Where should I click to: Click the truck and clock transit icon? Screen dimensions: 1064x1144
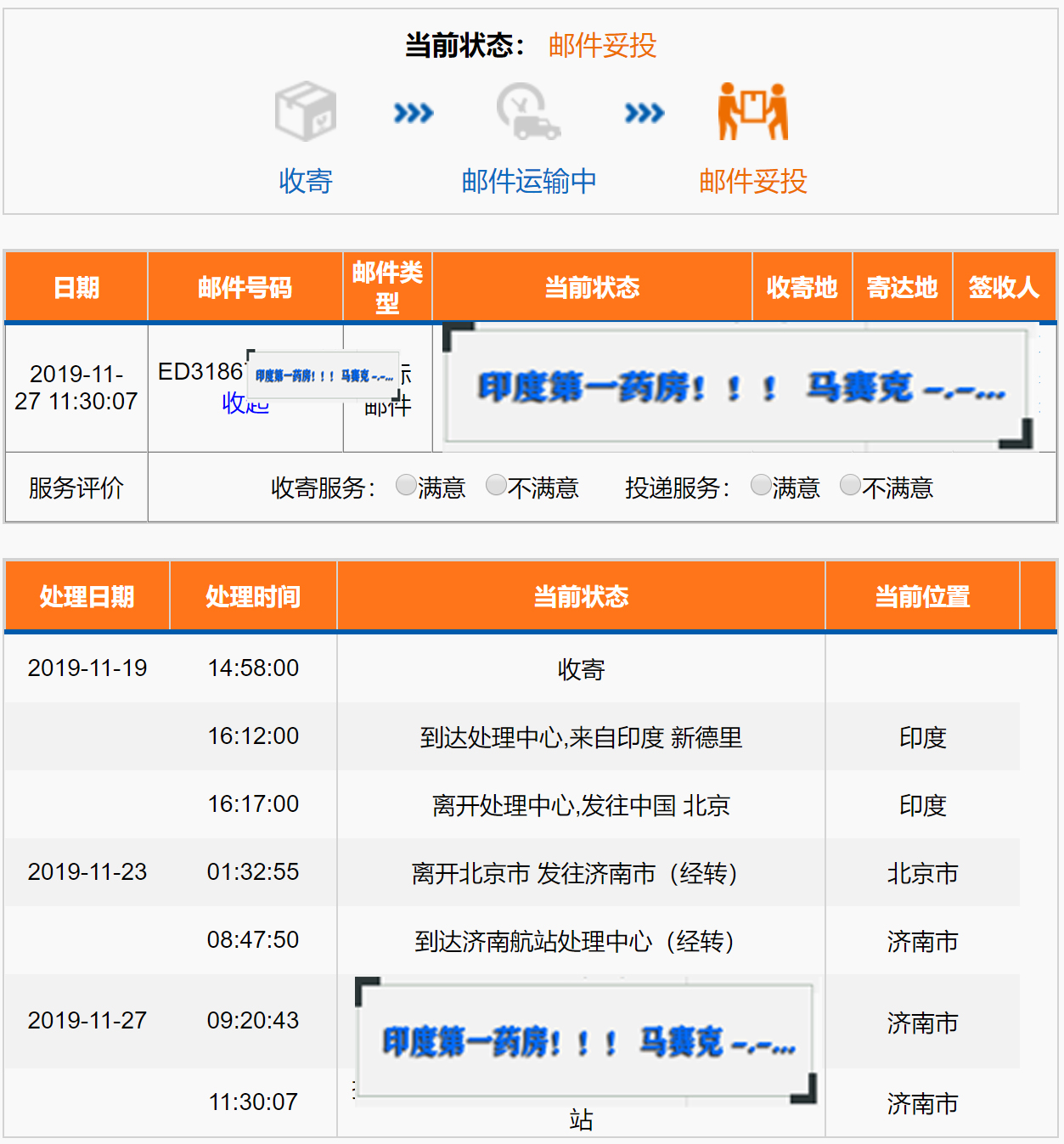point(528,111)
